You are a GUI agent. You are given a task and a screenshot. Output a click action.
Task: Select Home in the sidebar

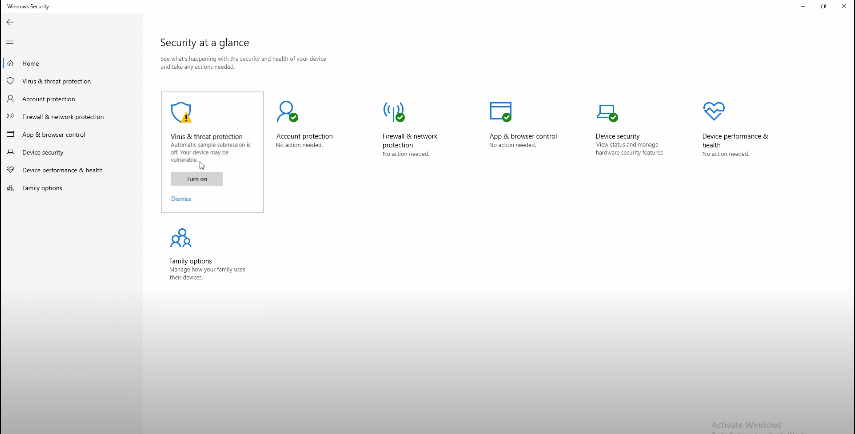(x=31, y=63)
